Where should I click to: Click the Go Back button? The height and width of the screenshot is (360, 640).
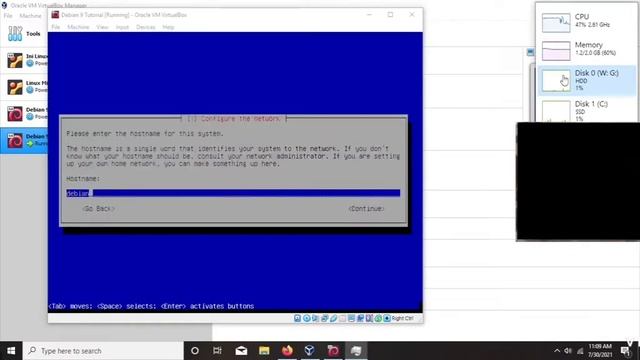pyautogui.click(x=98, y=209)
